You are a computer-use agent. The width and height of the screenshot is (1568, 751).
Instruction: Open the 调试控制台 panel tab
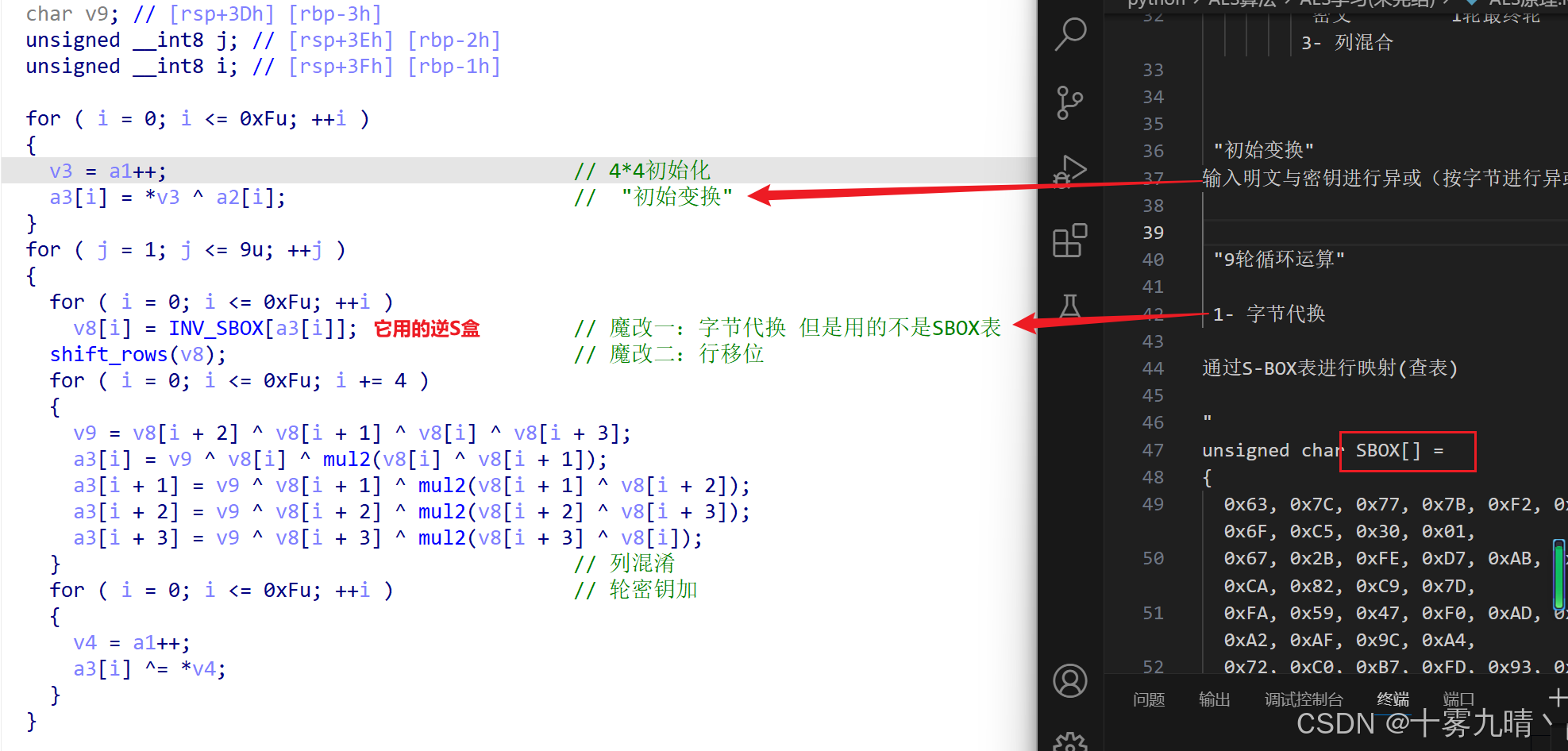(1303, 699)
